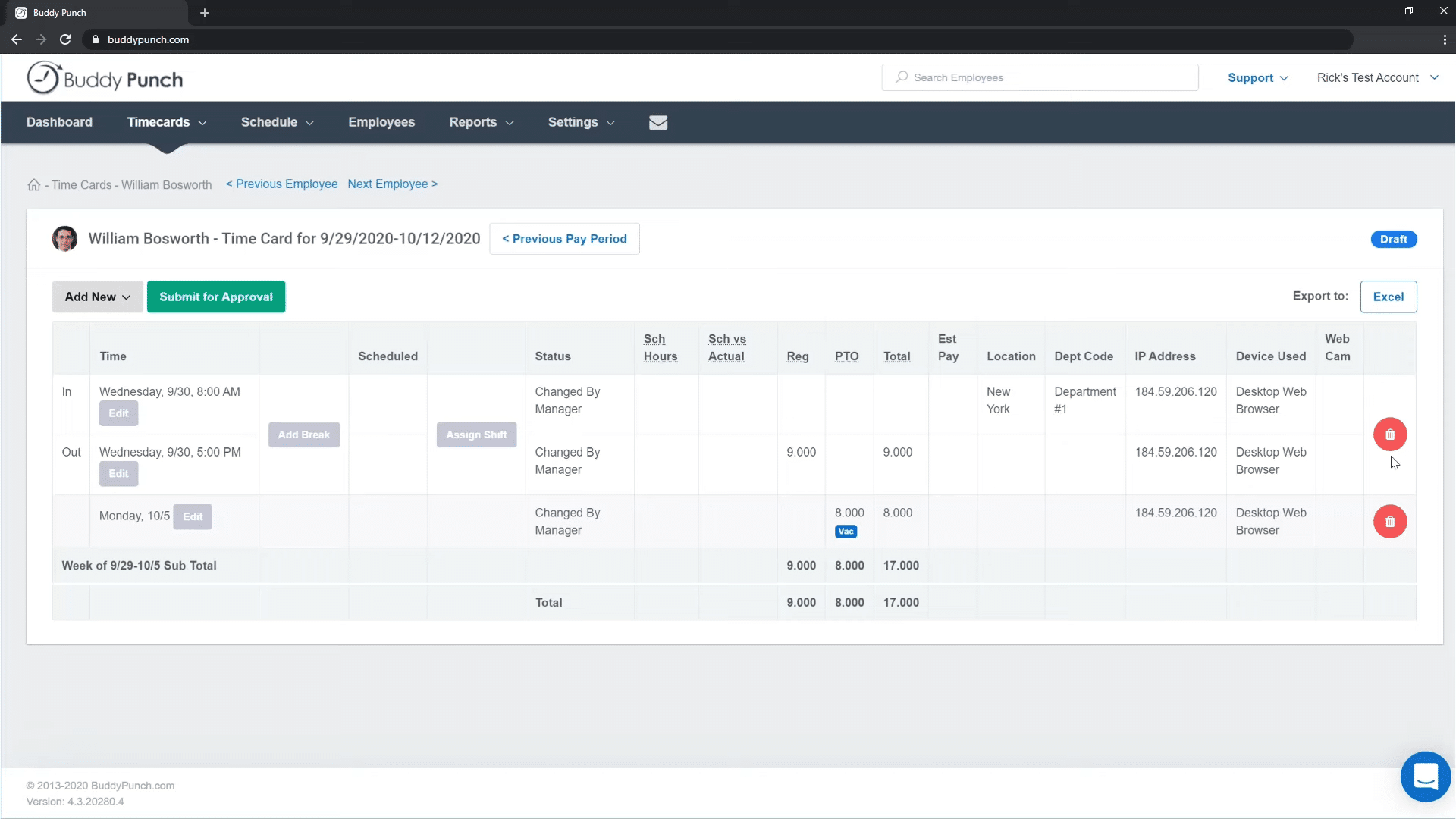Click the browser back arrow

(x=17, y=39)
